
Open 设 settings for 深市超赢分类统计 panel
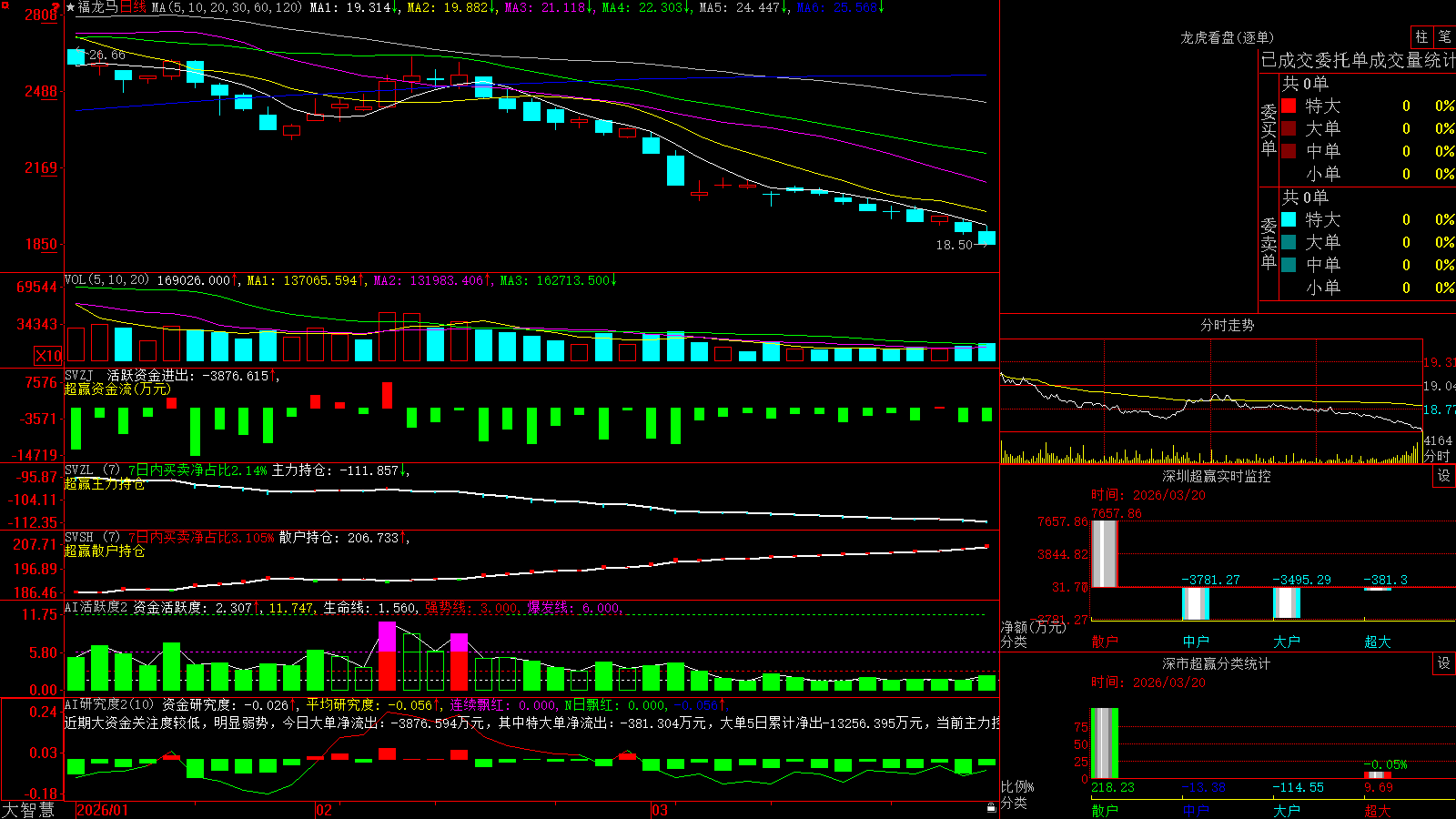pos(1444,663)
